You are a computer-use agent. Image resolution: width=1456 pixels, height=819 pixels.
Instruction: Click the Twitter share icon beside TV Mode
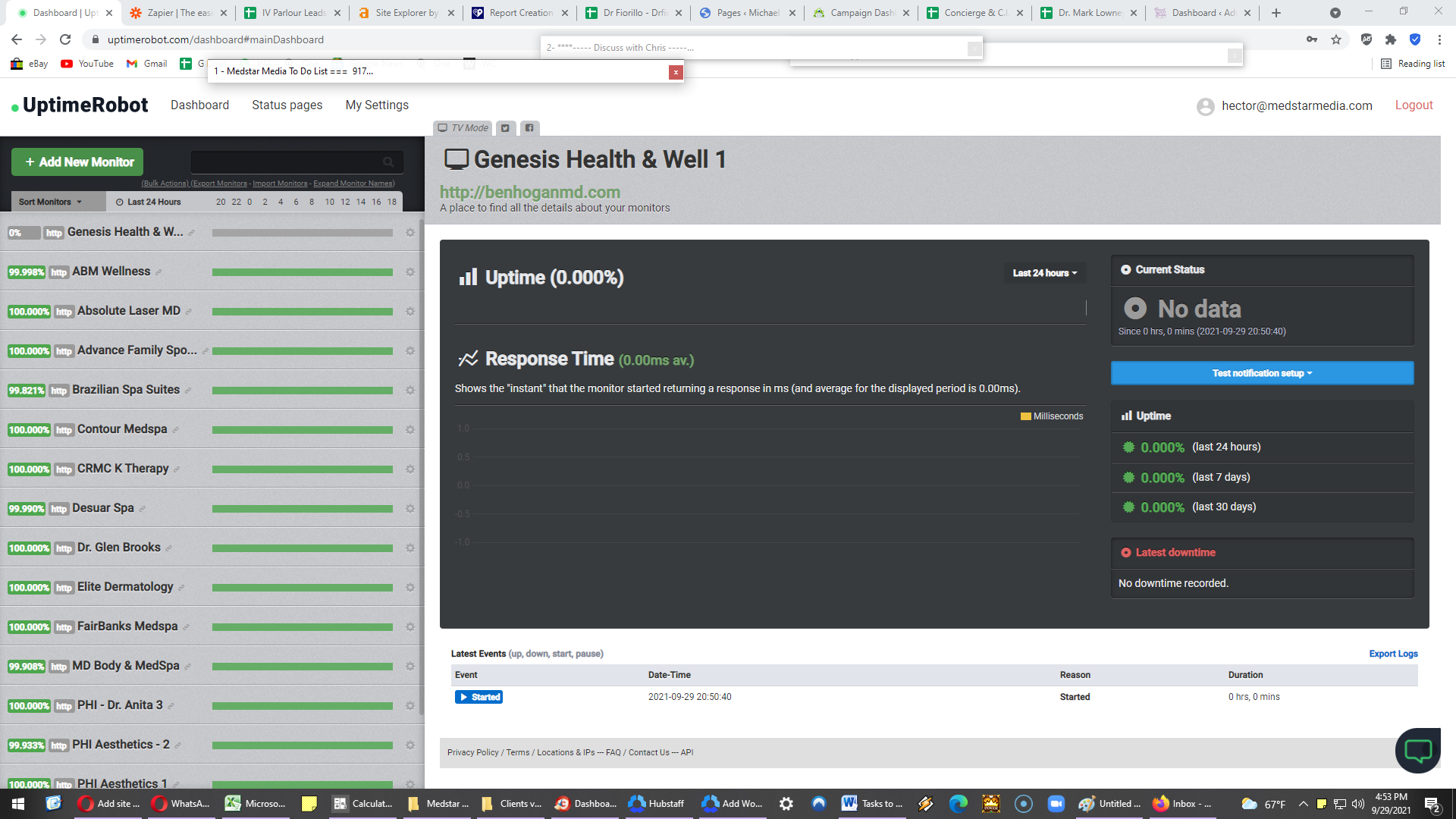[x=505, y=128]
